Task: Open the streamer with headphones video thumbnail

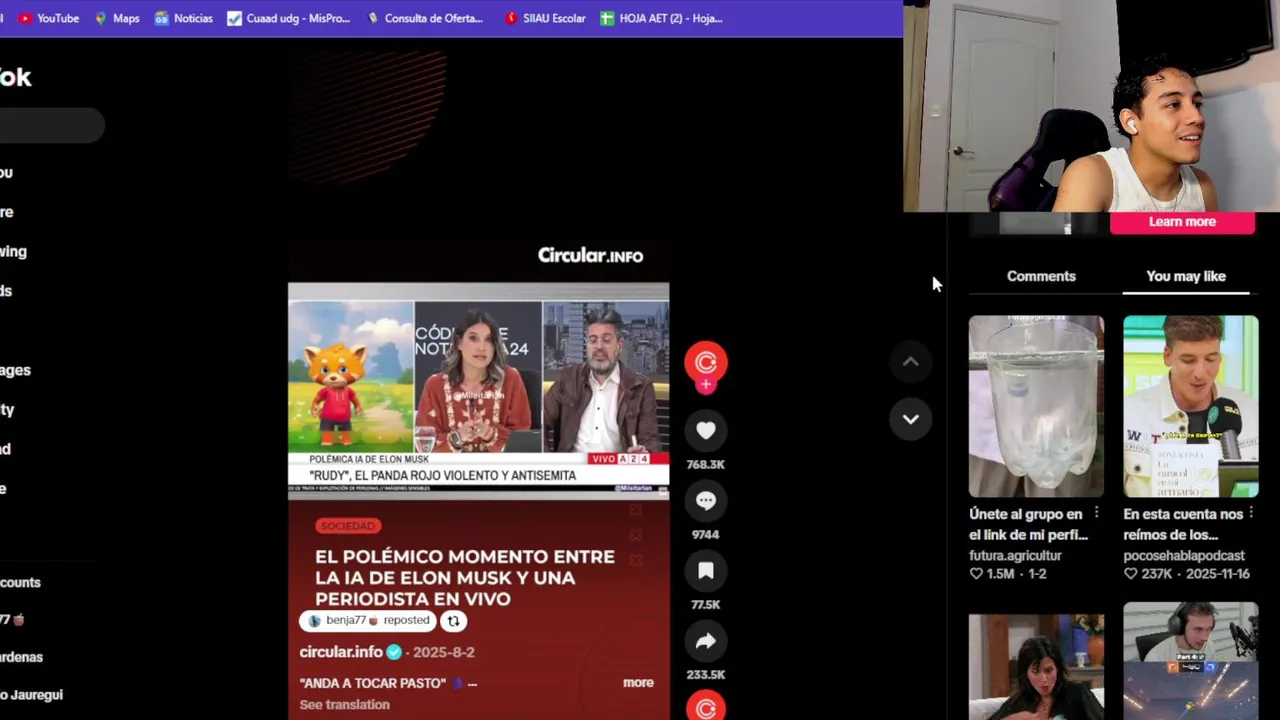Action: 1191,661
